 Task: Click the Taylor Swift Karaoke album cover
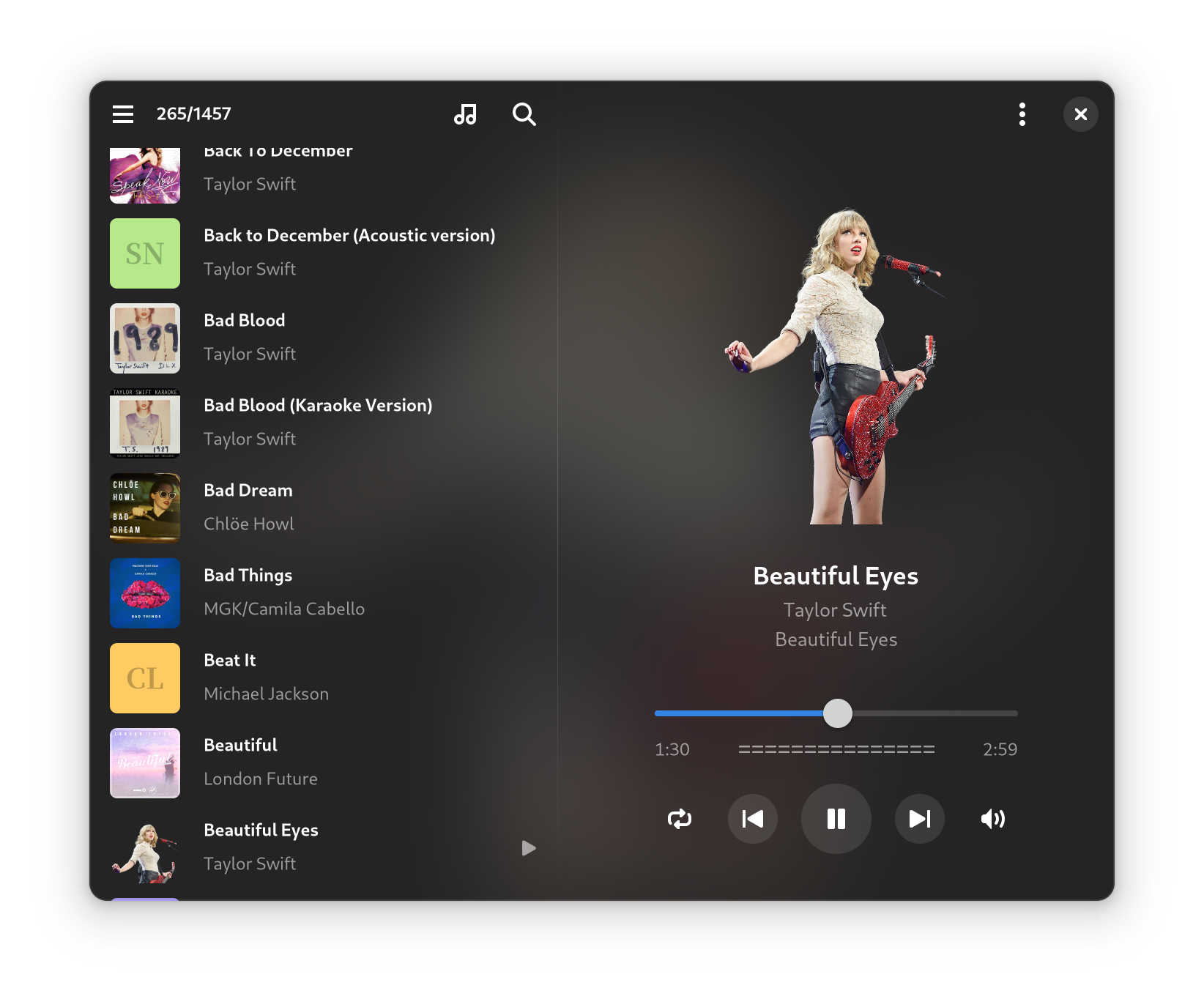click(145, 423)
